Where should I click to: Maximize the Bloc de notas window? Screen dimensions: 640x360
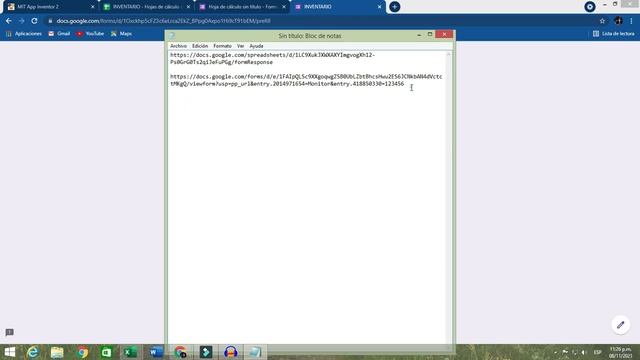[x=430, y=35]
